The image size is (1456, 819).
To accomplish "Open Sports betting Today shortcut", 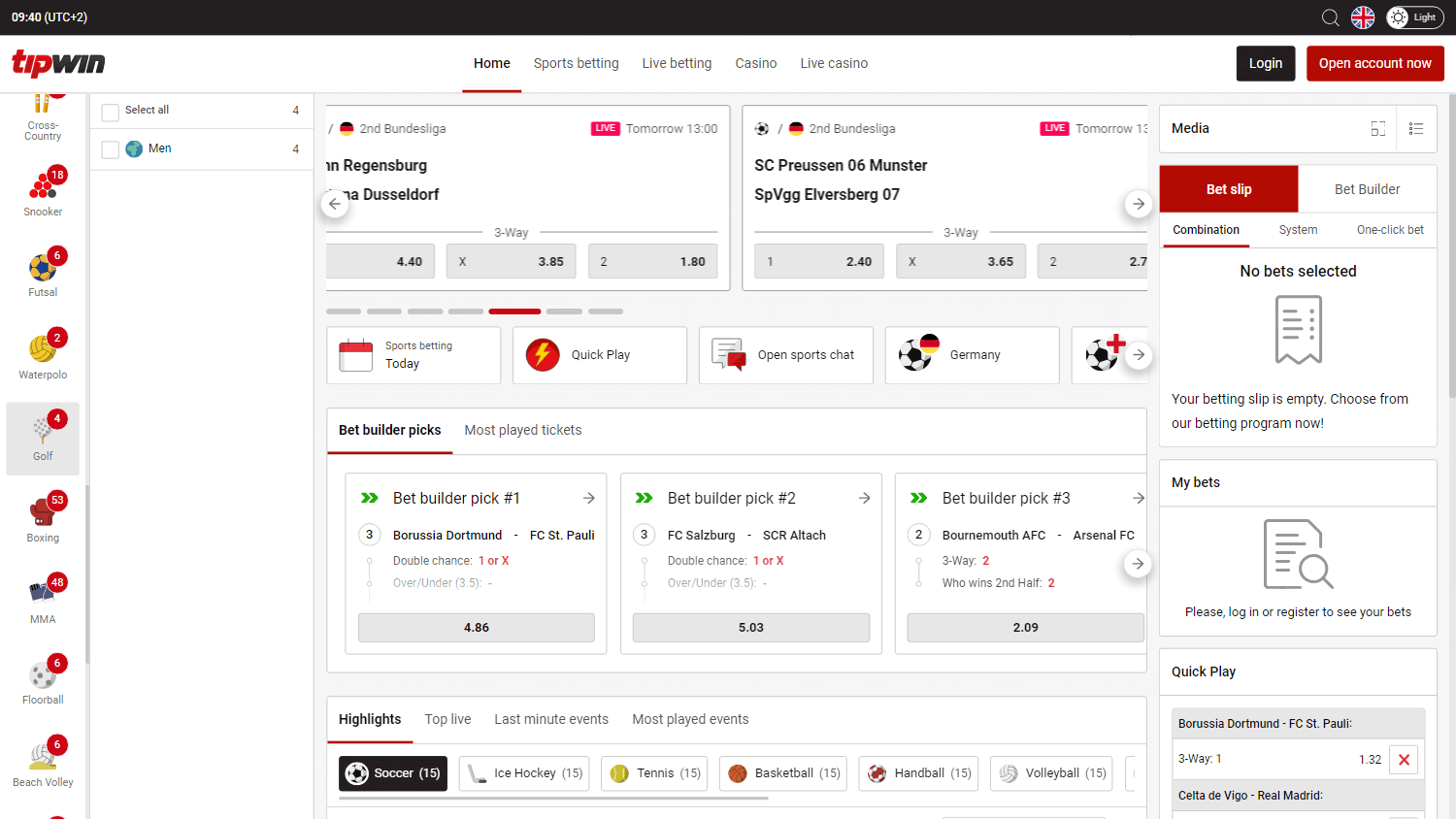I will tap(414, 355).
